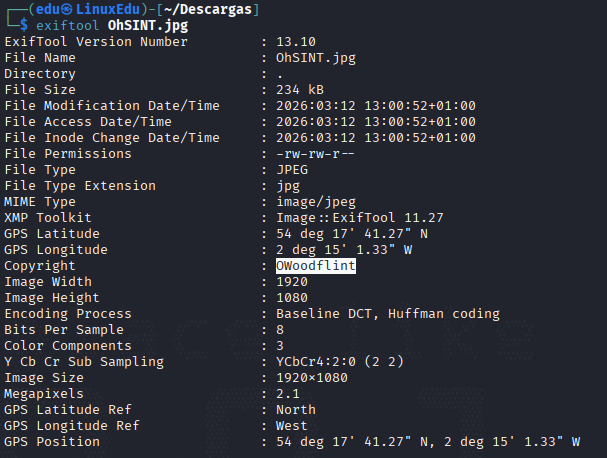Click the Copyright field label
607x458 pixels.
[x=40, y=266]
